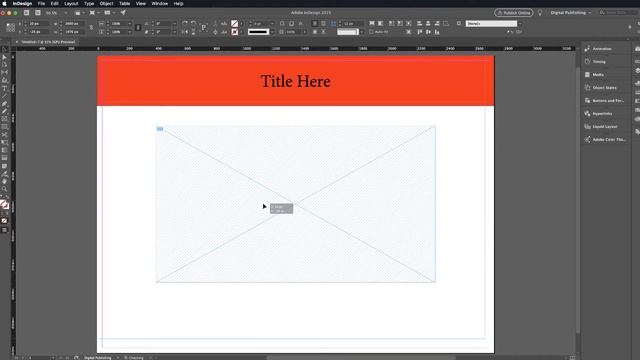Select the Zoom tool in toolbox
The height and width of the screenshot is (360, 640).
[4, 189]
